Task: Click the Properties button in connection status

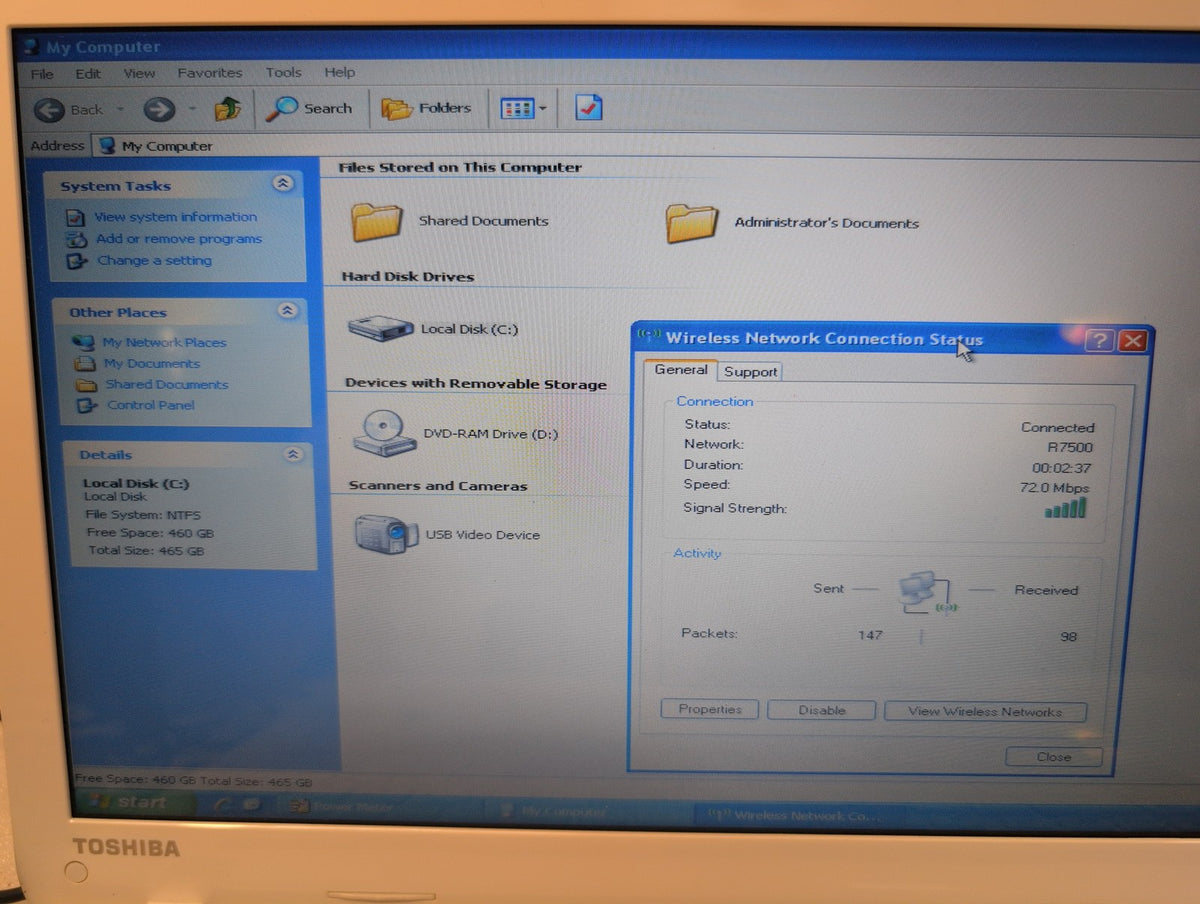Action: (x=710, y=710)
